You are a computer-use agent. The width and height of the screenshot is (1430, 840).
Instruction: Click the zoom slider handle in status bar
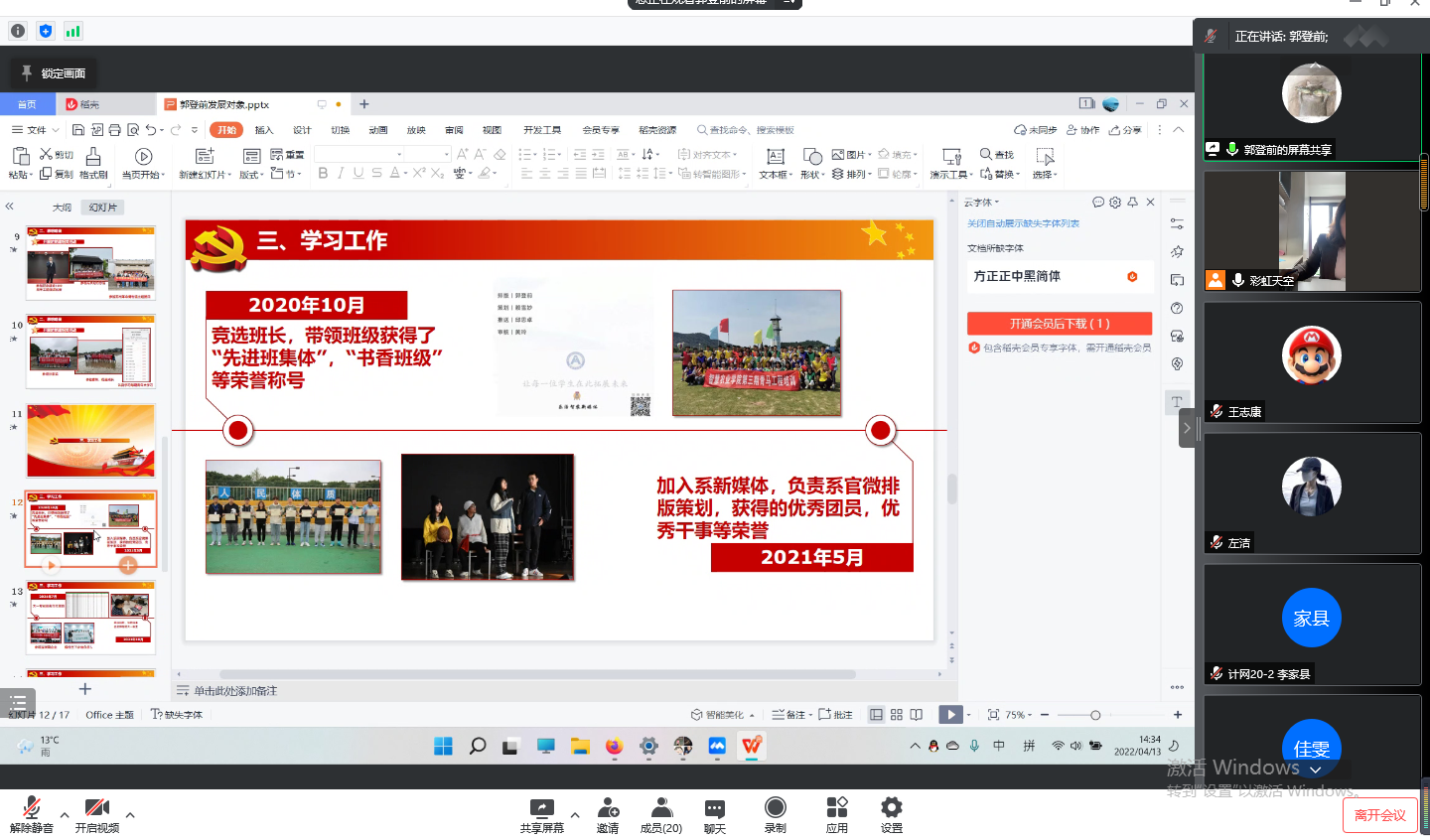[x=1095, y=715]
